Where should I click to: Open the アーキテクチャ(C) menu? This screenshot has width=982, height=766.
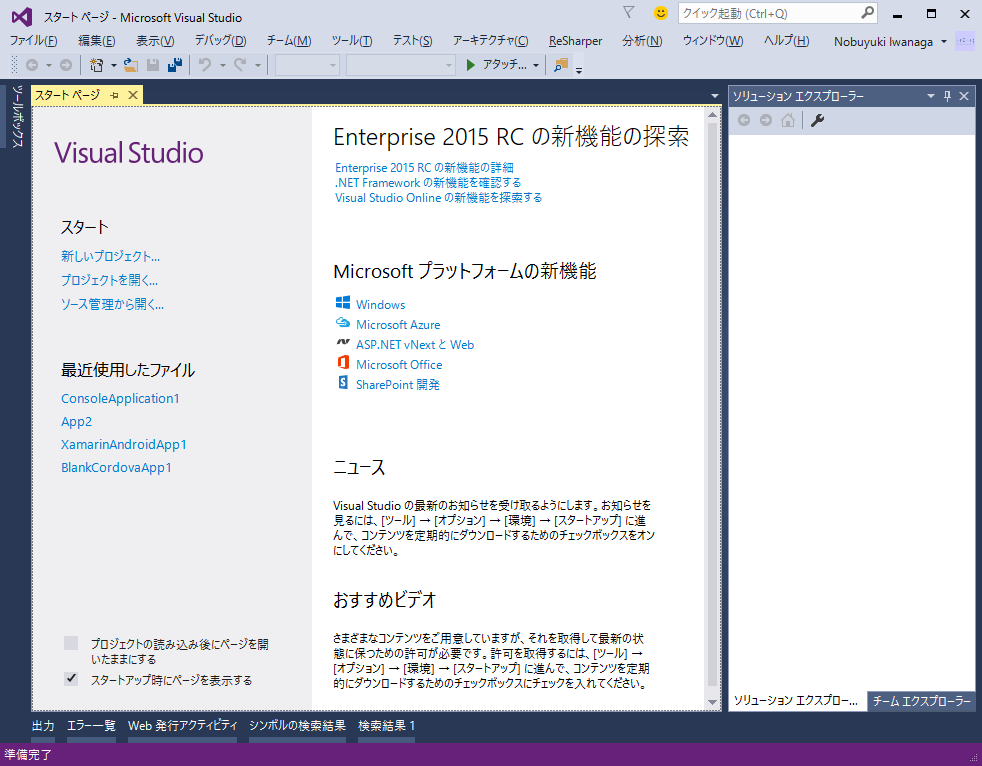490,41
